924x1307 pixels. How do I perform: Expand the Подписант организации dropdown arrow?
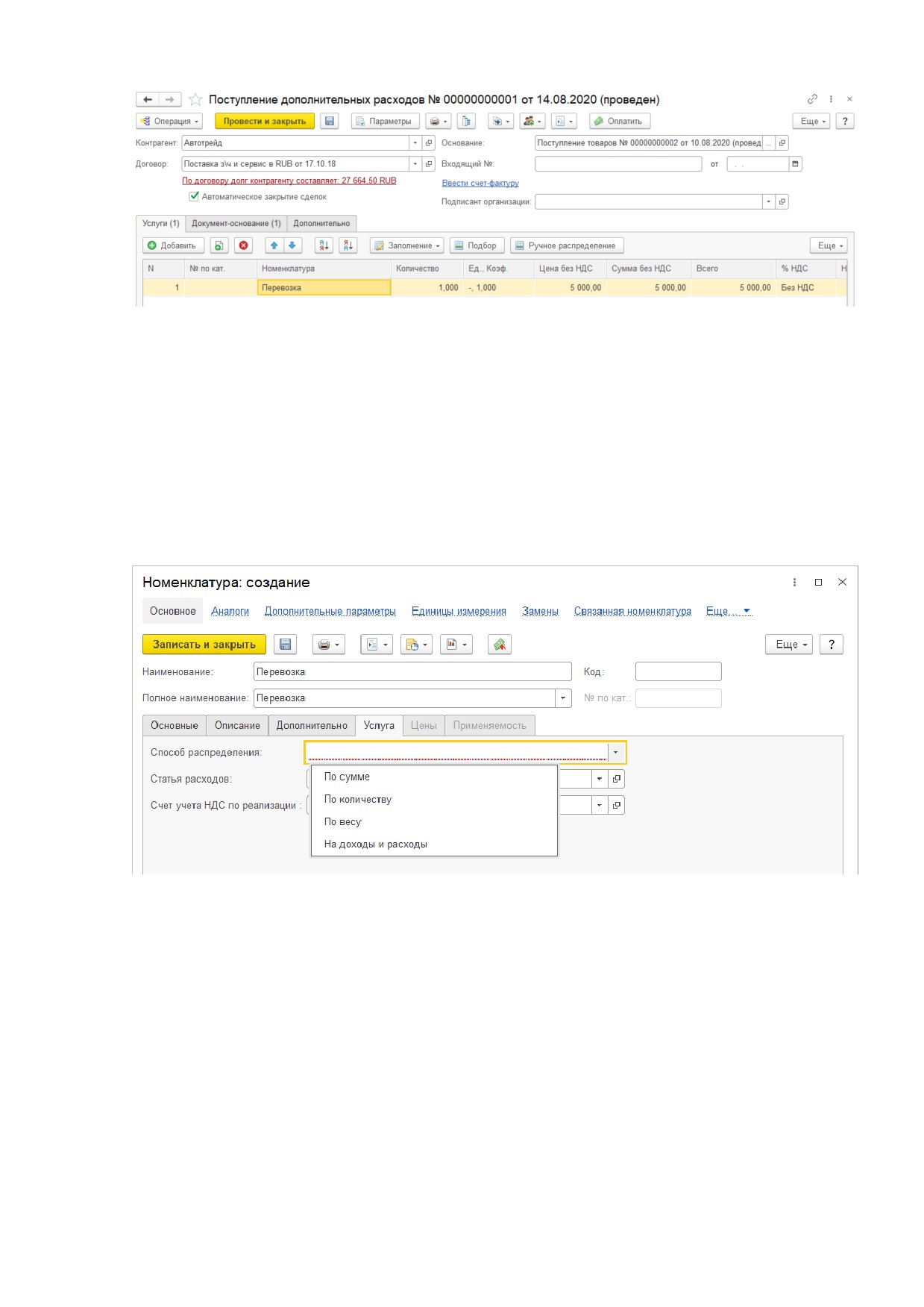[x=768, y=201]
